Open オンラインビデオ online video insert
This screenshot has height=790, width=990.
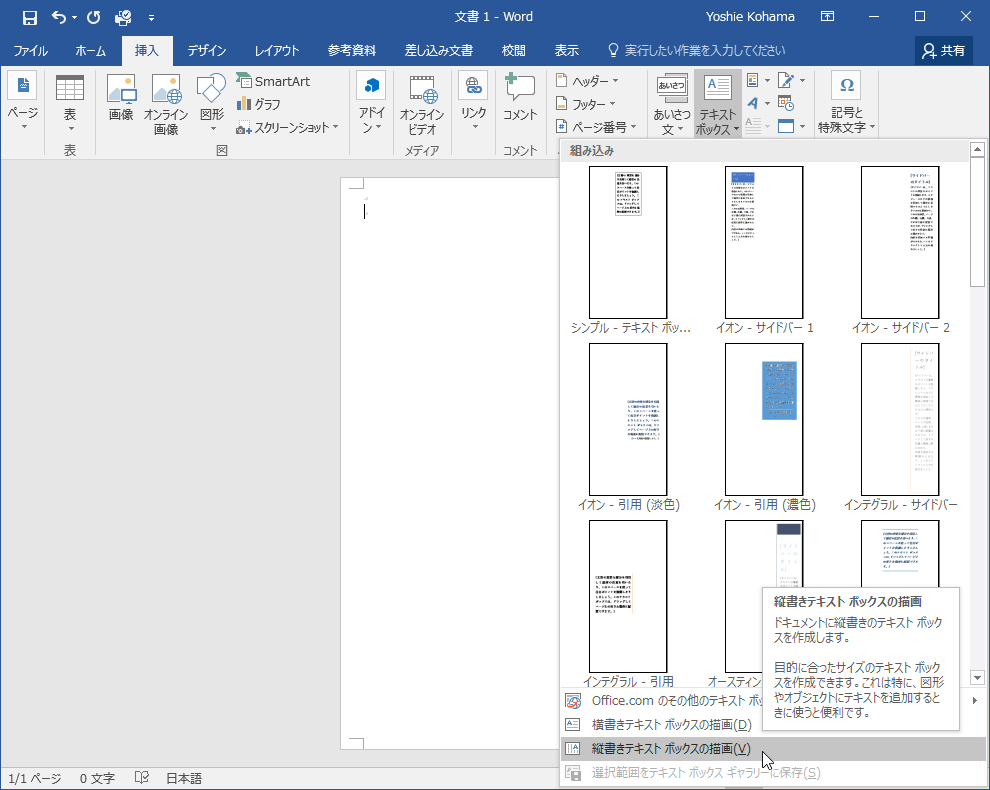pyautogui.click(x=422, y=104)
